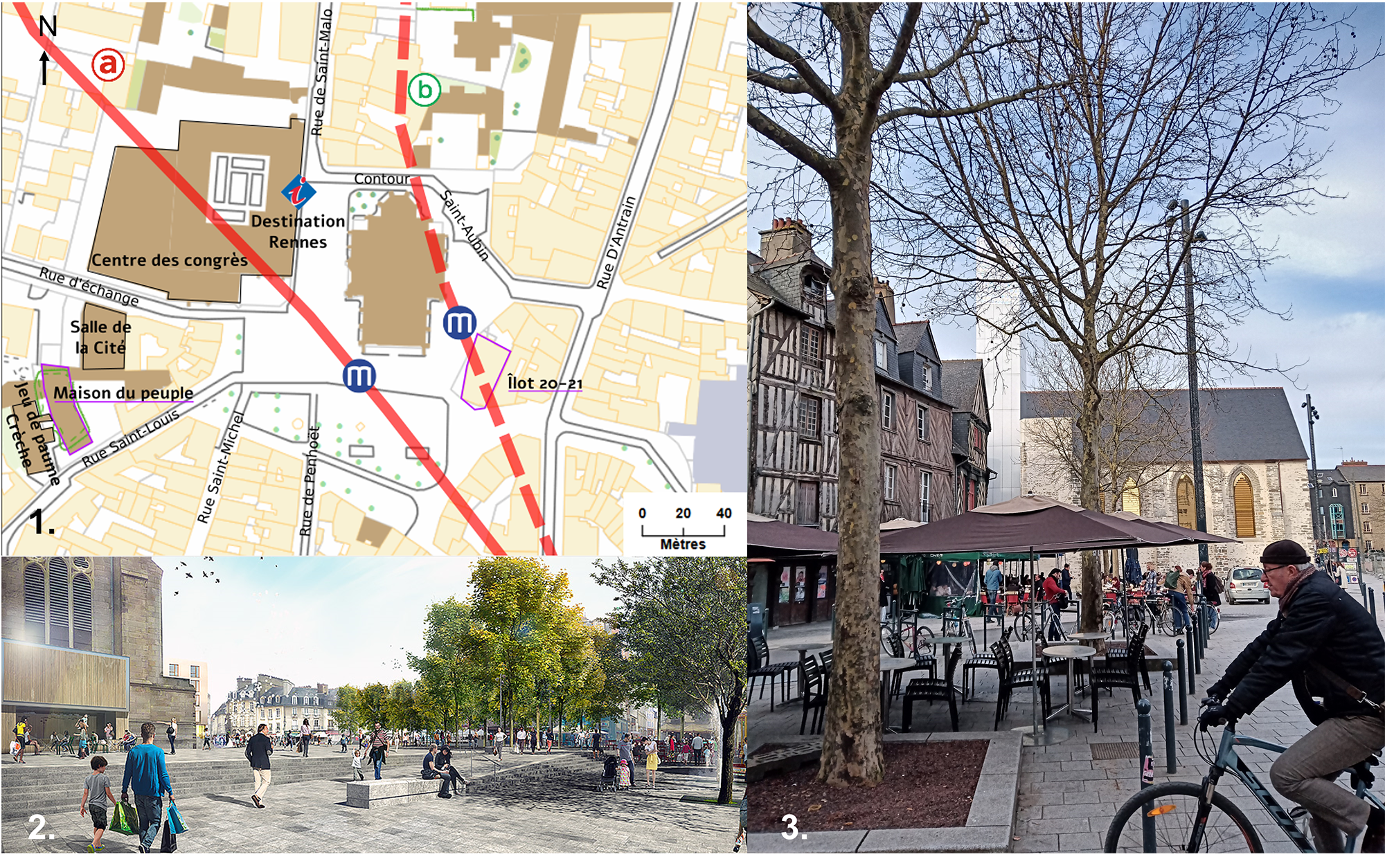Click the 'Rue d'échange' street label
1385x868 pixels.
click(x=89, y=286)
